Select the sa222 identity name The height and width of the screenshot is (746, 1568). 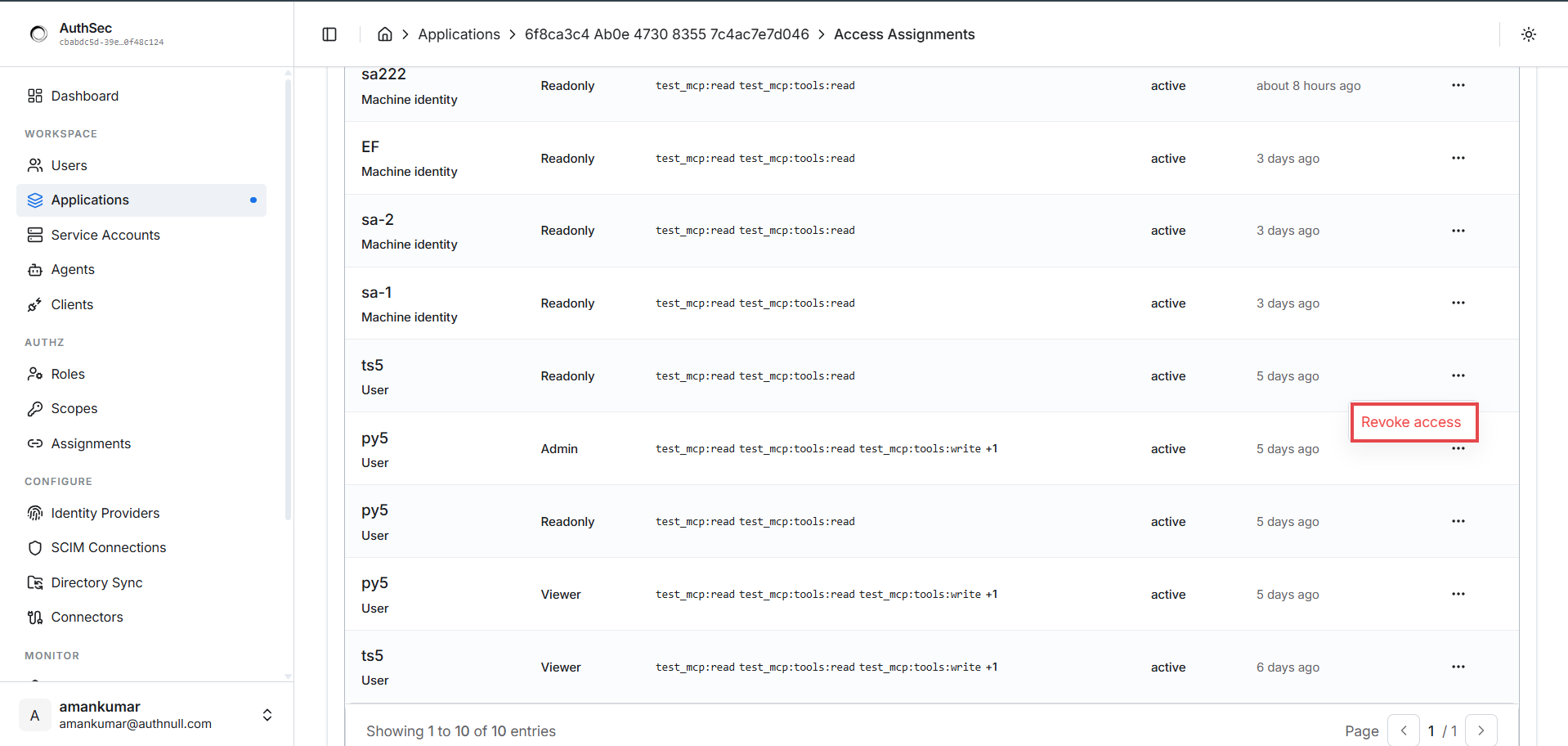coord(383,74)
